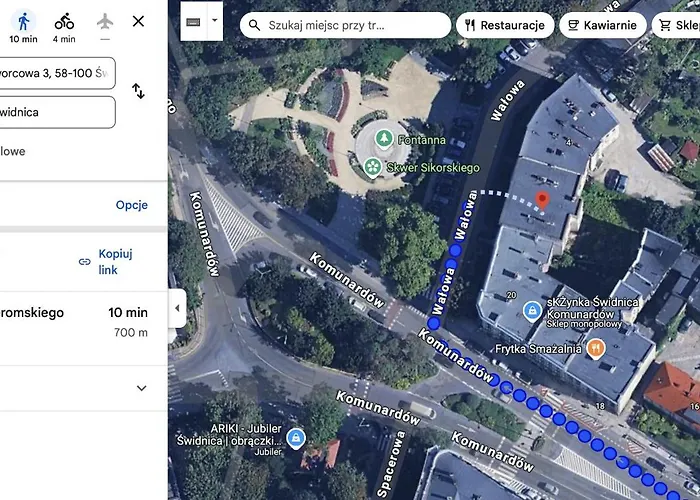The width and height of the screenshot is (700, 500).
Task: Filter by Restauracje
Action: tap(504, 25)
